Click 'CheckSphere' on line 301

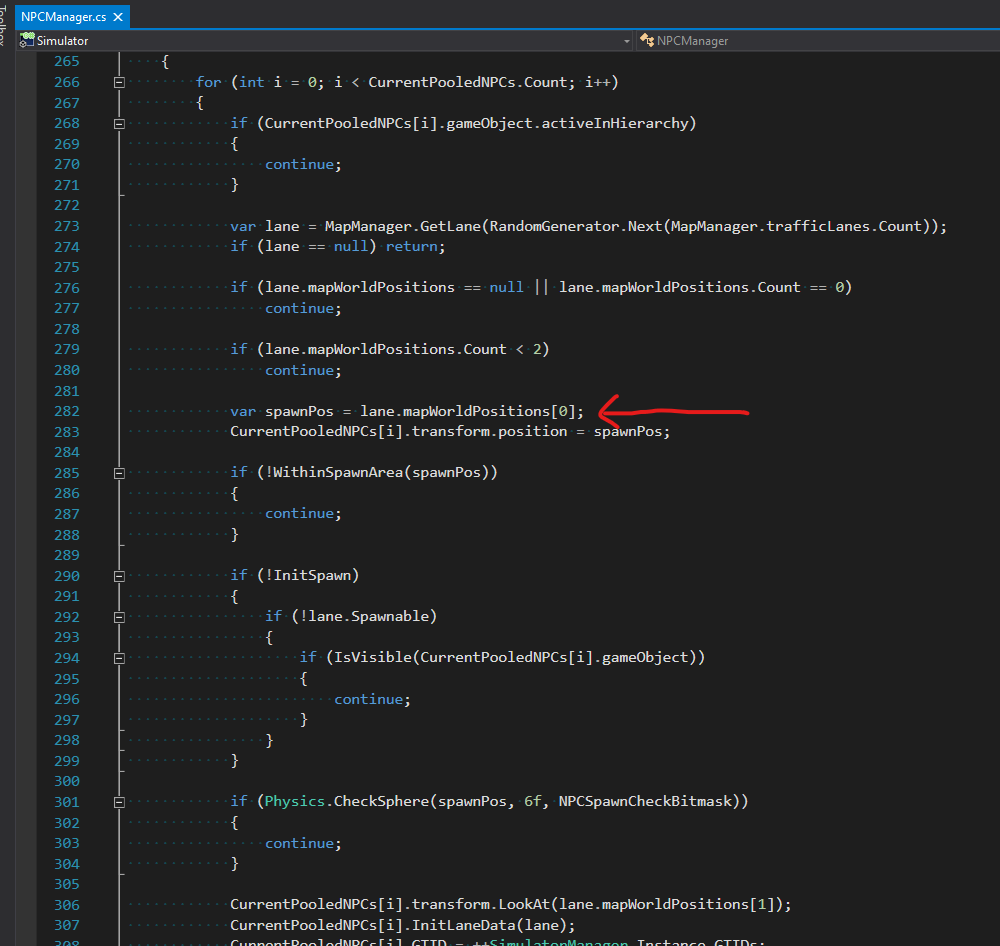click(x=381, y=801)
